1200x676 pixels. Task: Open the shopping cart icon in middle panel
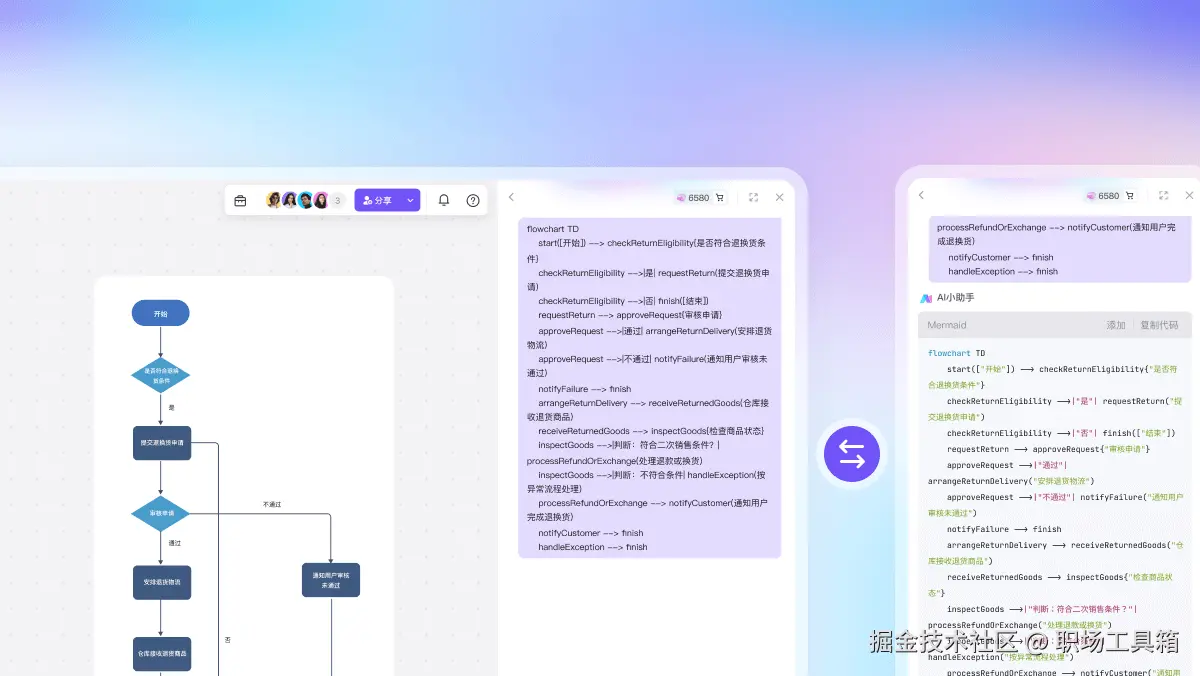click(720, 197)
